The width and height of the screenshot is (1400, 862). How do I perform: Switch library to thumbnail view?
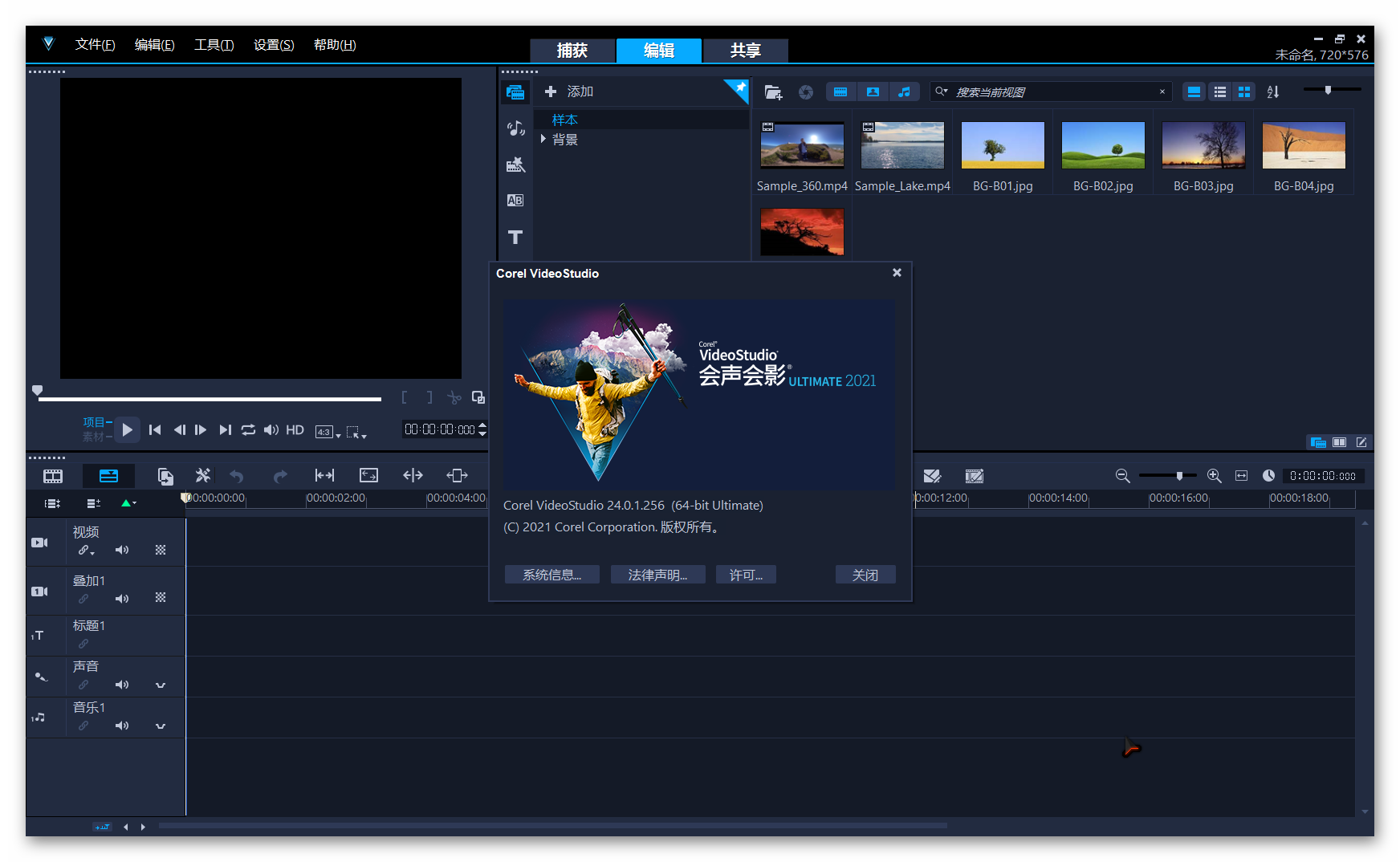pyautogui.click(x=1244, y=92)
